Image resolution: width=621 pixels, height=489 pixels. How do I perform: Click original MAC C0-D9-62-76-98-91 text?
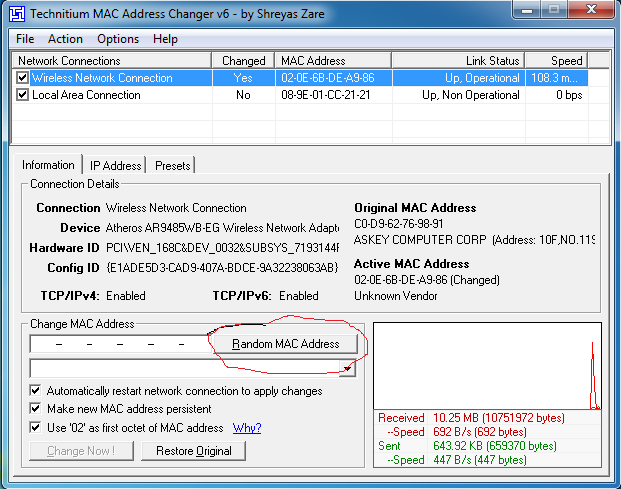point(398,224)
